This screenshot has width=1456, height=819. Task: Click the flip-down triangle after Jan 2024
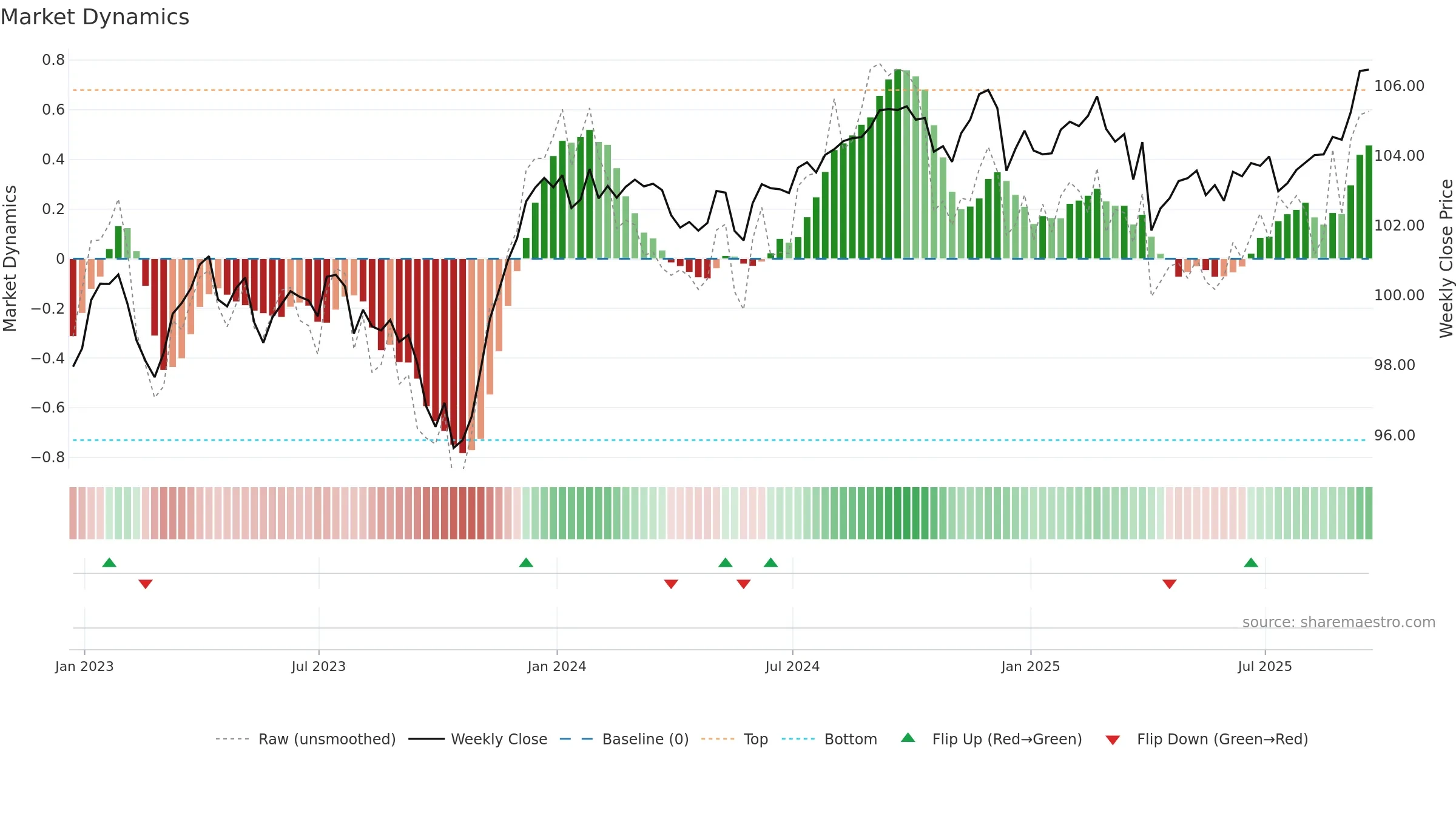(x=671, y=584)
